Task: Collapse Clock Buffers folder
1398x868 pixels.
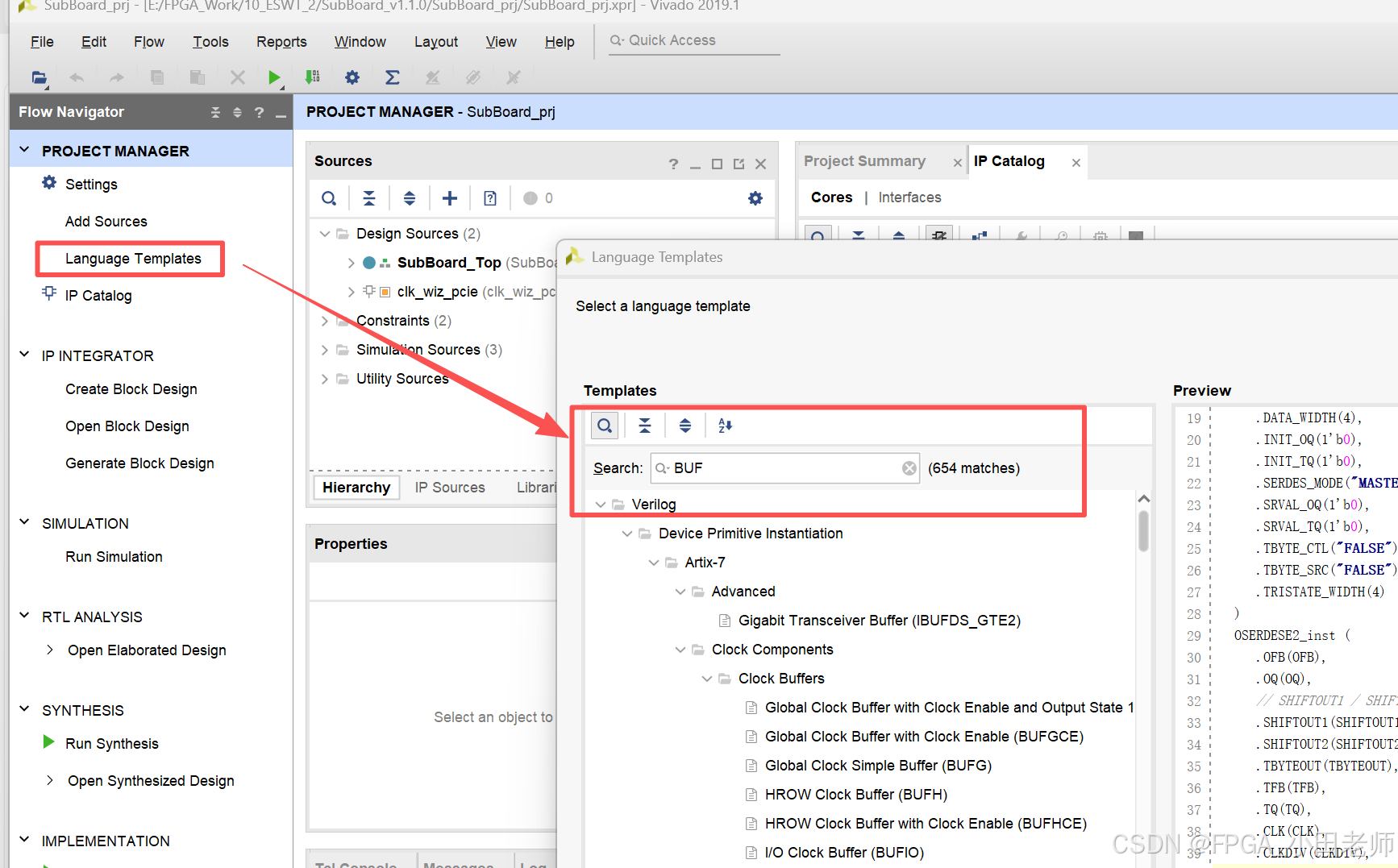Action: (706, 679)
